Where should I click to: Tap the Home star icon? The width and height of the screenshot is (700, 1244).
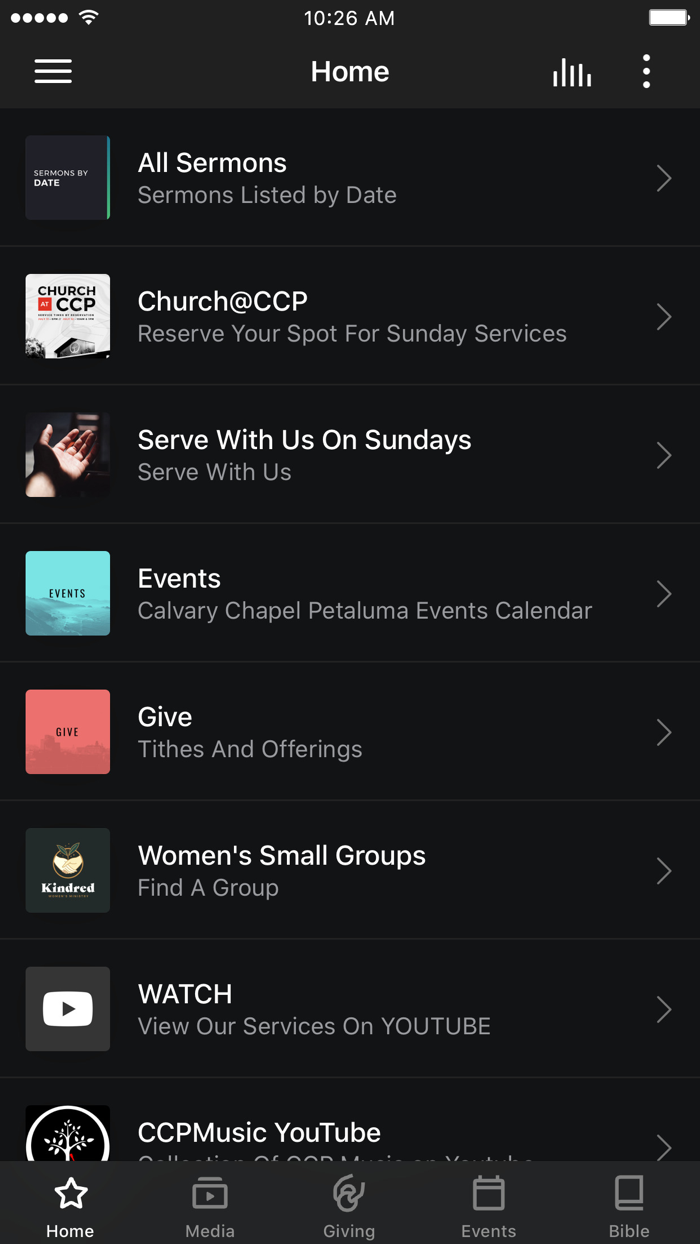tap(69, 1192)
